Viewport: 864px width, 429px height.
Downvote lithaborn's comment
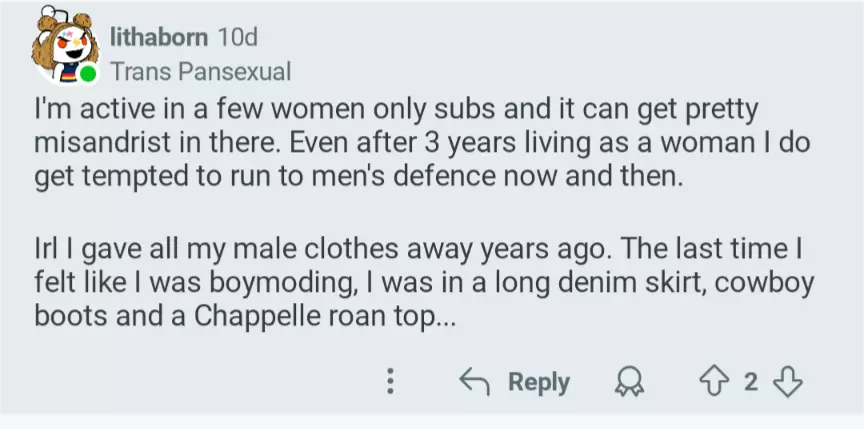coord(790,381)
